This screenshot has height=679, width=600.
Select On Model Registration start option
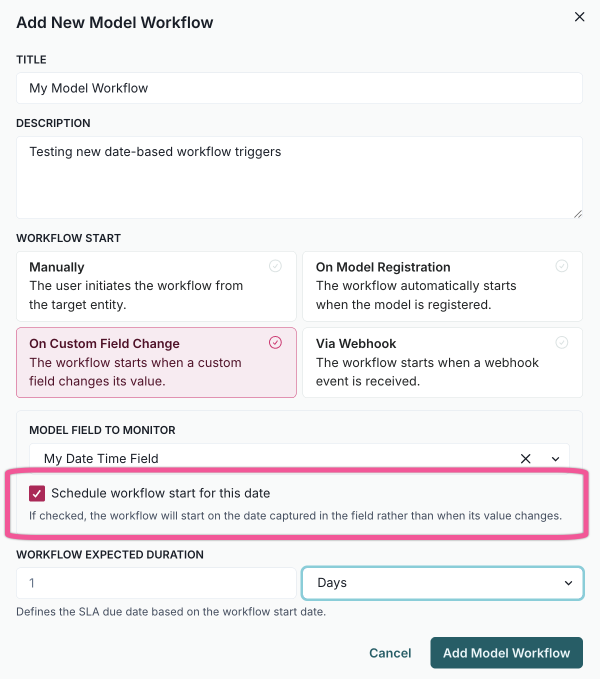(x=442, y=285)
